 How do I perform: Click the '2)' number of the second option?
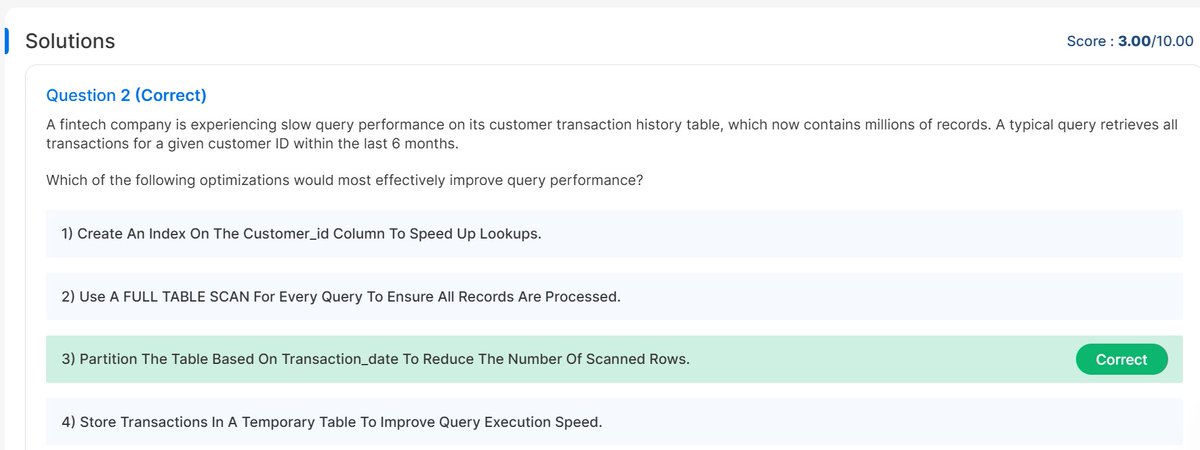tap(69, 297)
